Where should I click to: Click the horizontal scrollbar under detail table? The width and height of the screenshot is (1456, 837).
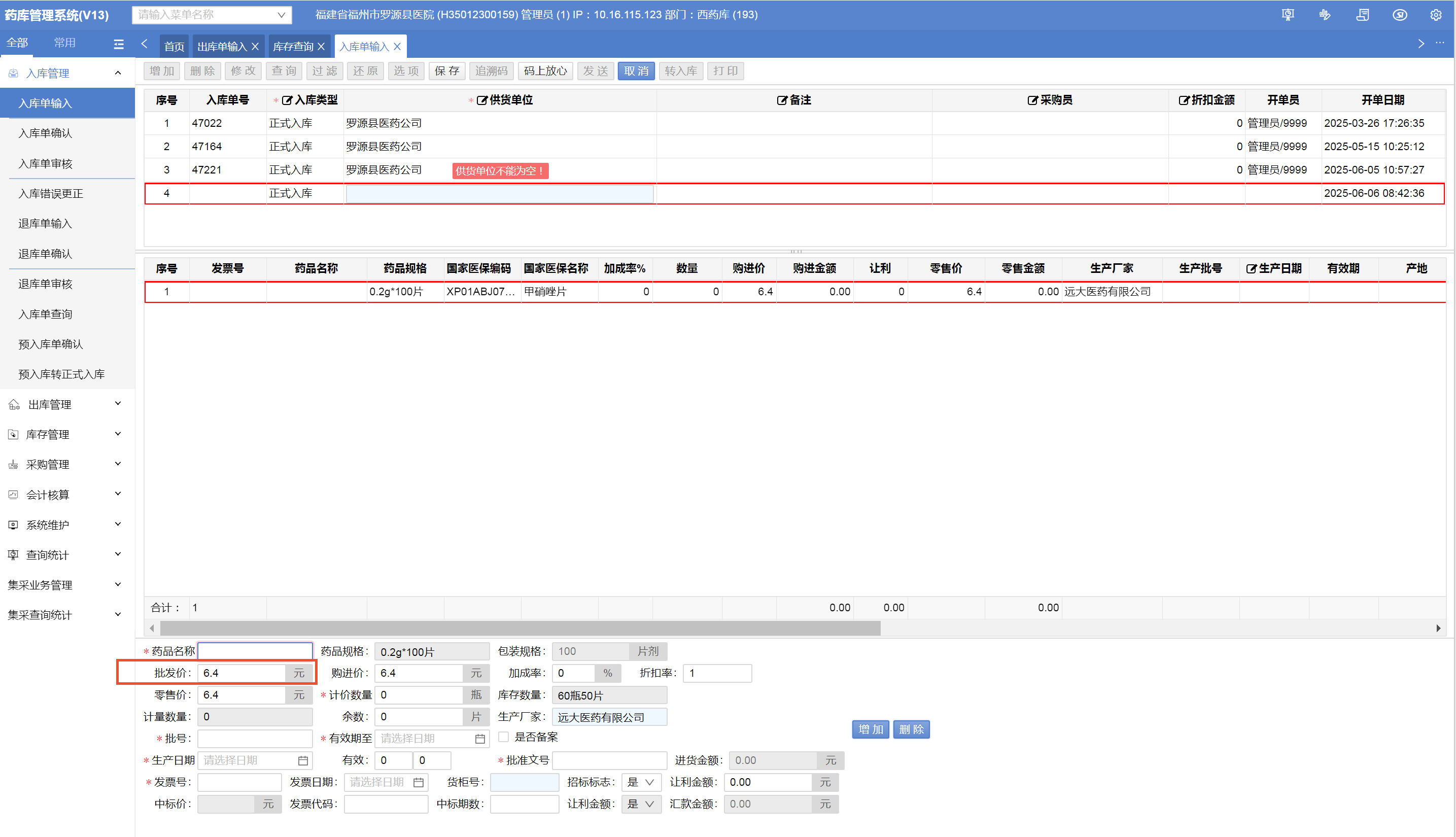[x=519, y=628]
